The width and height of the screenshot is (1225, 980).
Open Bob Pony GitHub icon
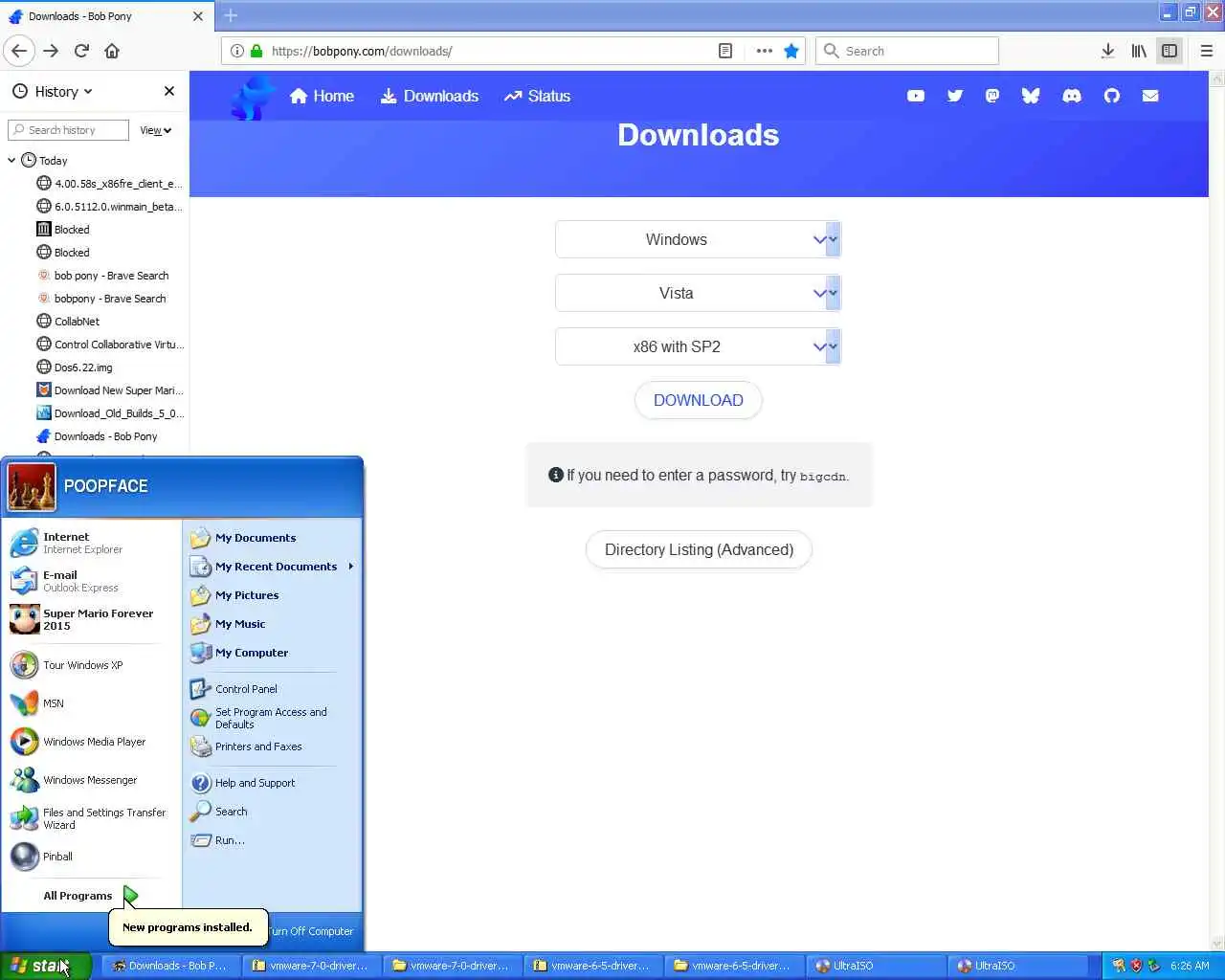tap(1111, 96)
